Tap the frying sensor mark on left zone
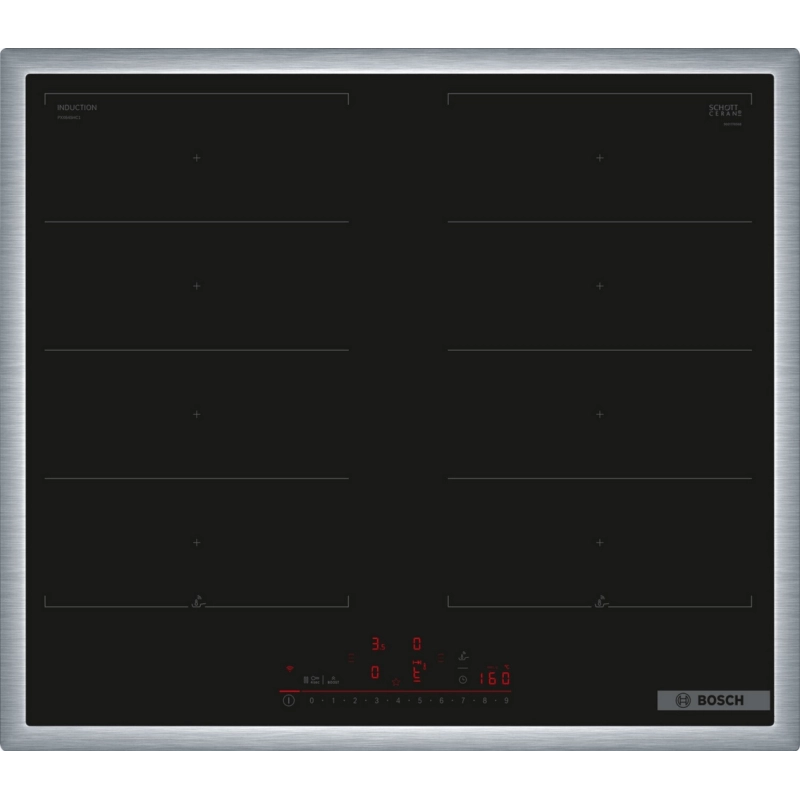The width and height of the screenshot is (800, 800). (x=198, y=602)
